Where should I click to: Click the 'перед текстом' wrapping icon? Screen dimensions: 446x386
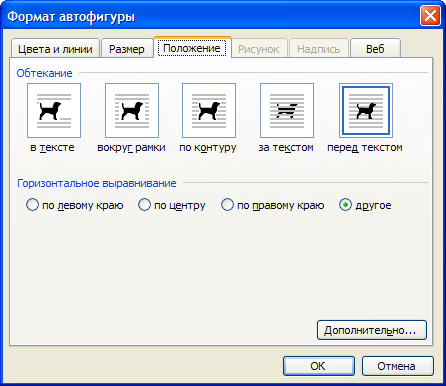(366, 110)
